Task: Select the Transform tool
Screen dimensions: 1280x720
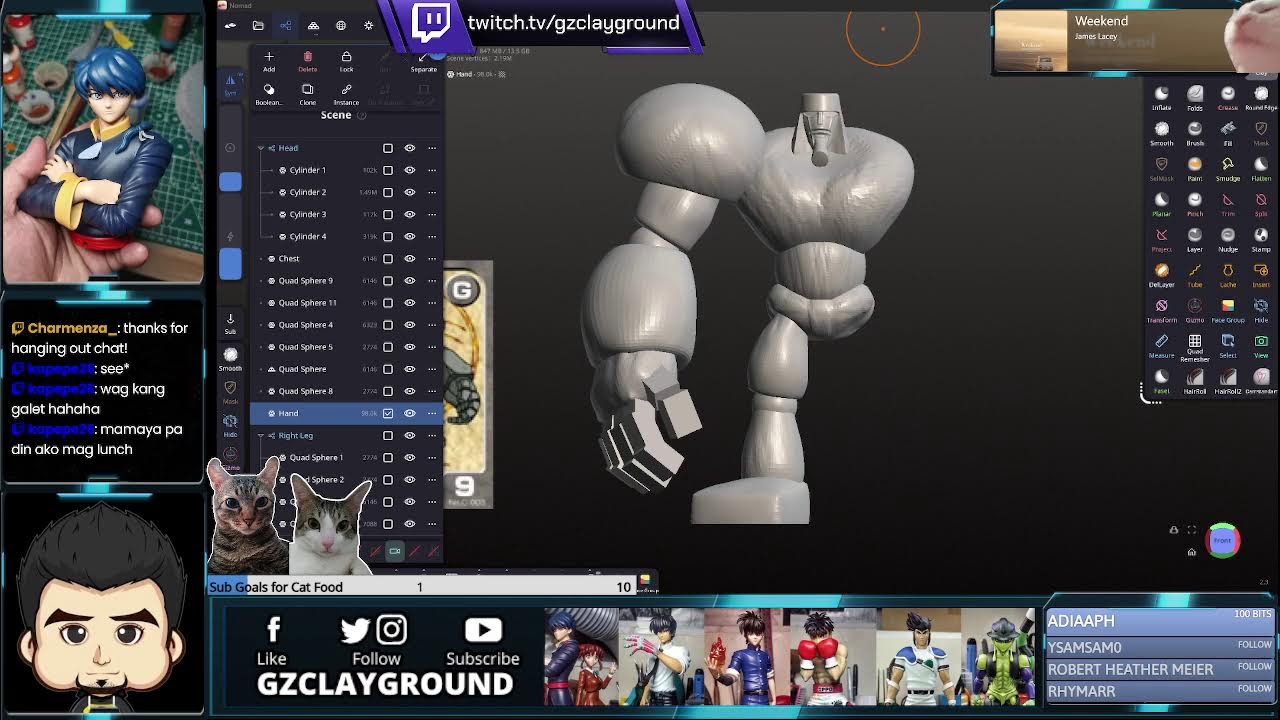Action: (x=1161, y=310)
